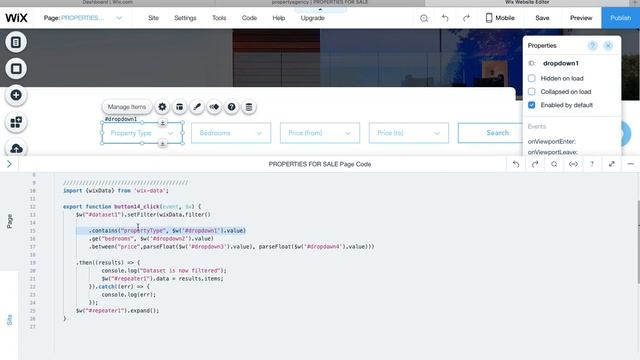Open the Help menu
This screenshot has height=360, width=640.
point(279,18)
